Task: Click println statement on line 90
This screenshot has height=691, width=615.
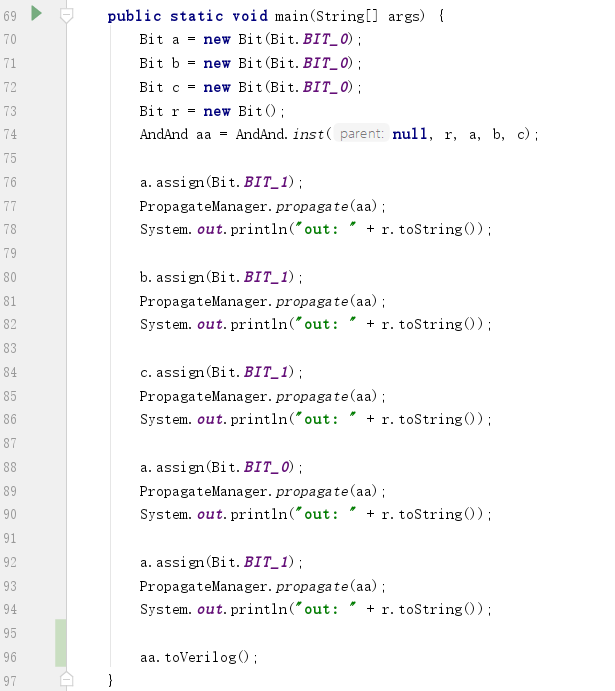Action: (315, 514)
